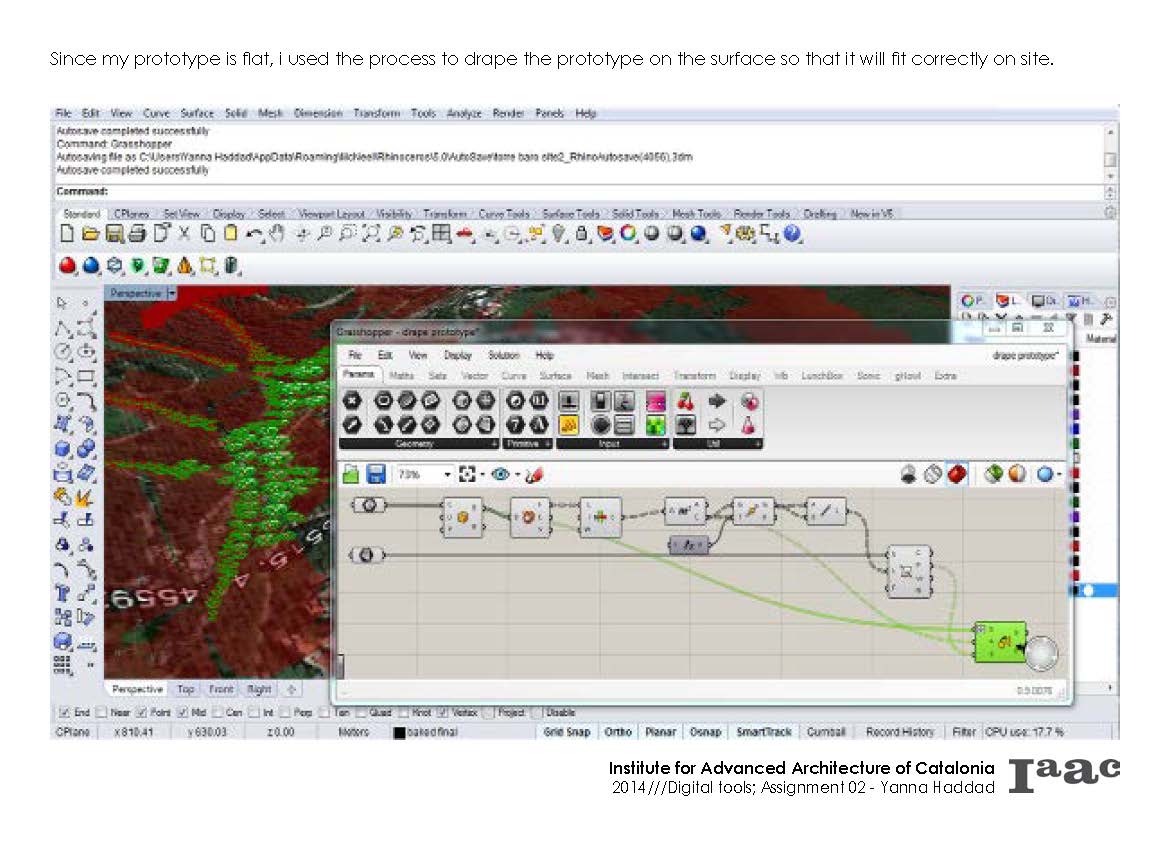
Task: Click the Save icon in Rhino's Standard toolbar
Action: 114,234
